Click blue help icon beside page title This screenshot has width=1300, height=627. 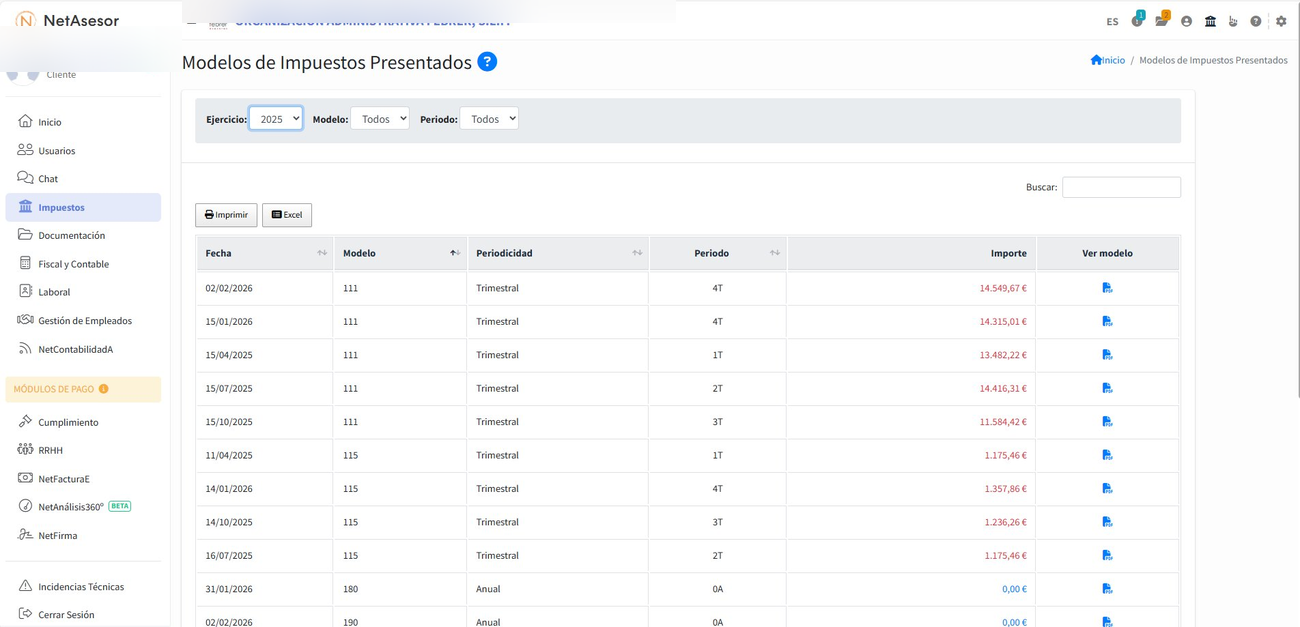(487, 62)
